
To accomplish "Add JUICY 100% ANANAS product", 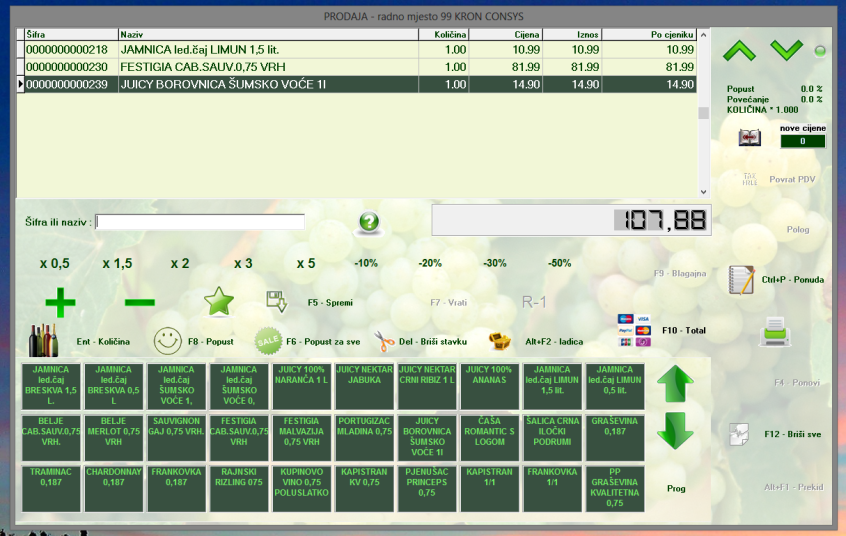I will 489,386.
